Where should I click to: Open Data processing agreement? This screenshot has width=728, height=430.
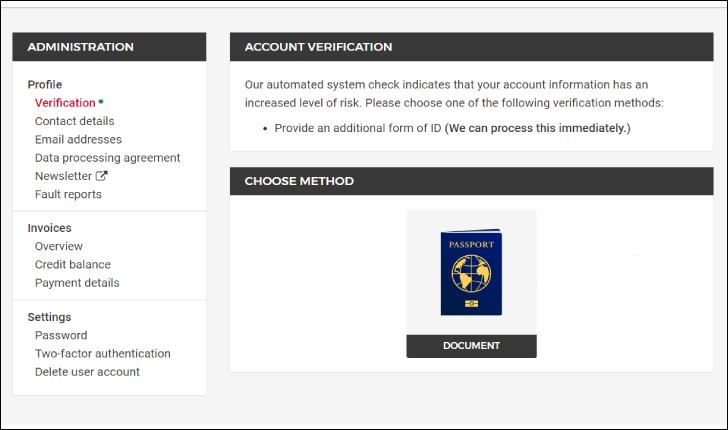[x=107, y=158]
